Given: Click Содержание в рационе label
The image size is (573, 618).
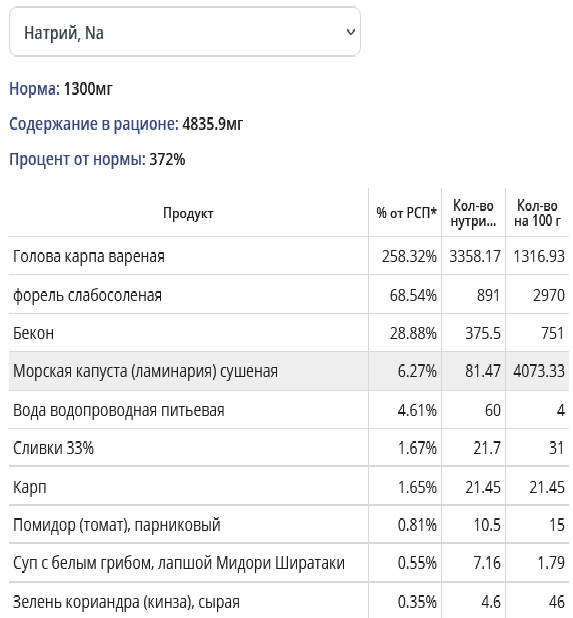Looking at the screenshot, I should click(94, 124).
